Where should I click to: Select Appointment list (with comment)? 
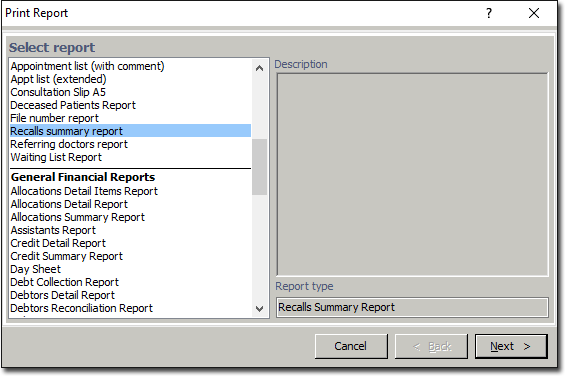[130, 66]
